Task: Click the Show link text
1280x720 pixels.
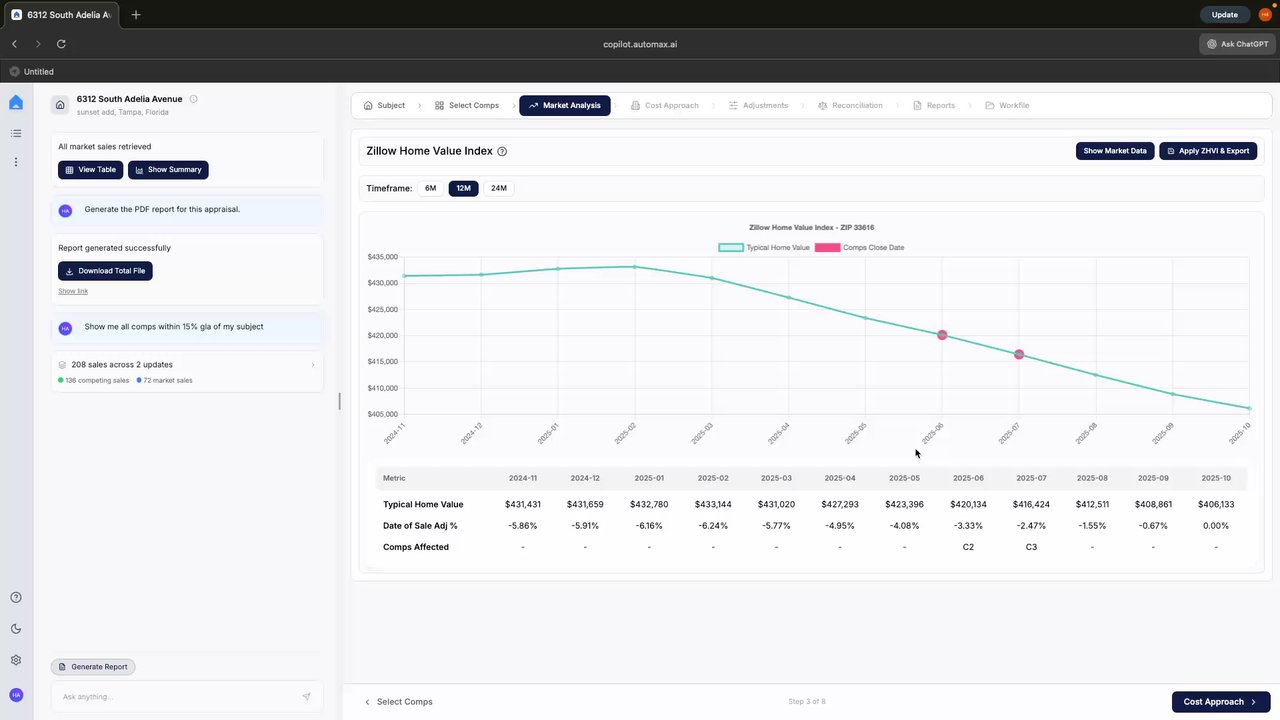Action: 73,291
